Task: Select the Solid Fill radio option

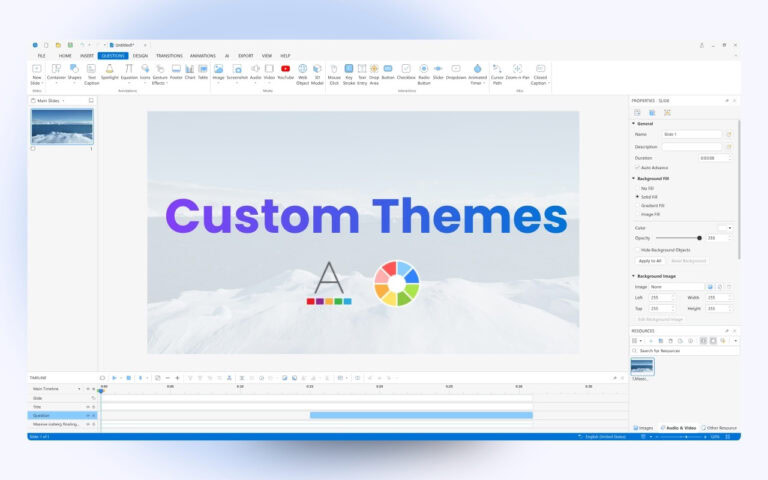Action: tap(638, 197)
